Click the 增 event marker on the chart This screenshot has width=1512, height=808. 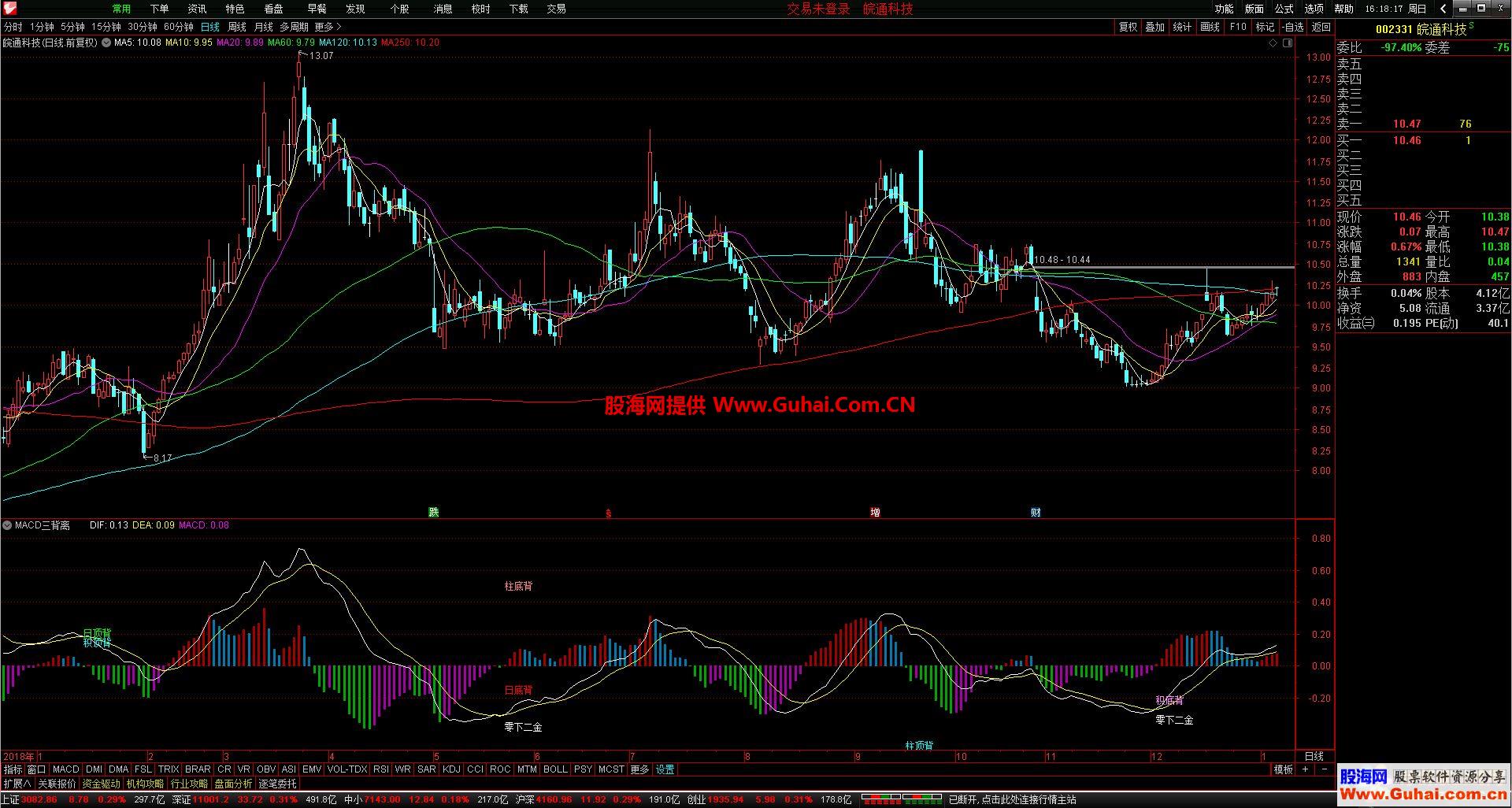click(875, 512)
